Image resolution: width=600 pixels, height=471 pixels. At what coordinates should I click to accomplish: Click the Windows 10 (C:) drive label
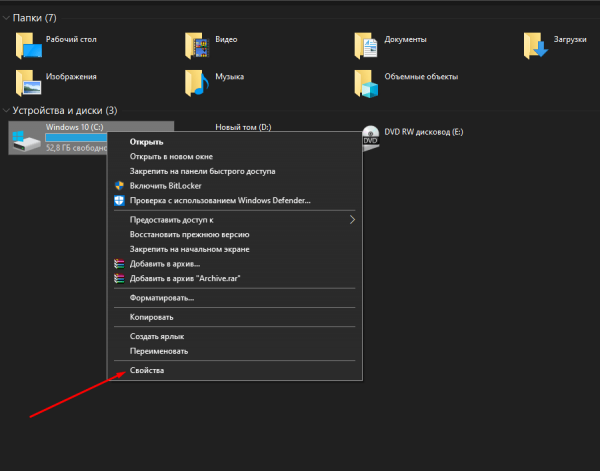pyautogui.click(x=75, y=127)
